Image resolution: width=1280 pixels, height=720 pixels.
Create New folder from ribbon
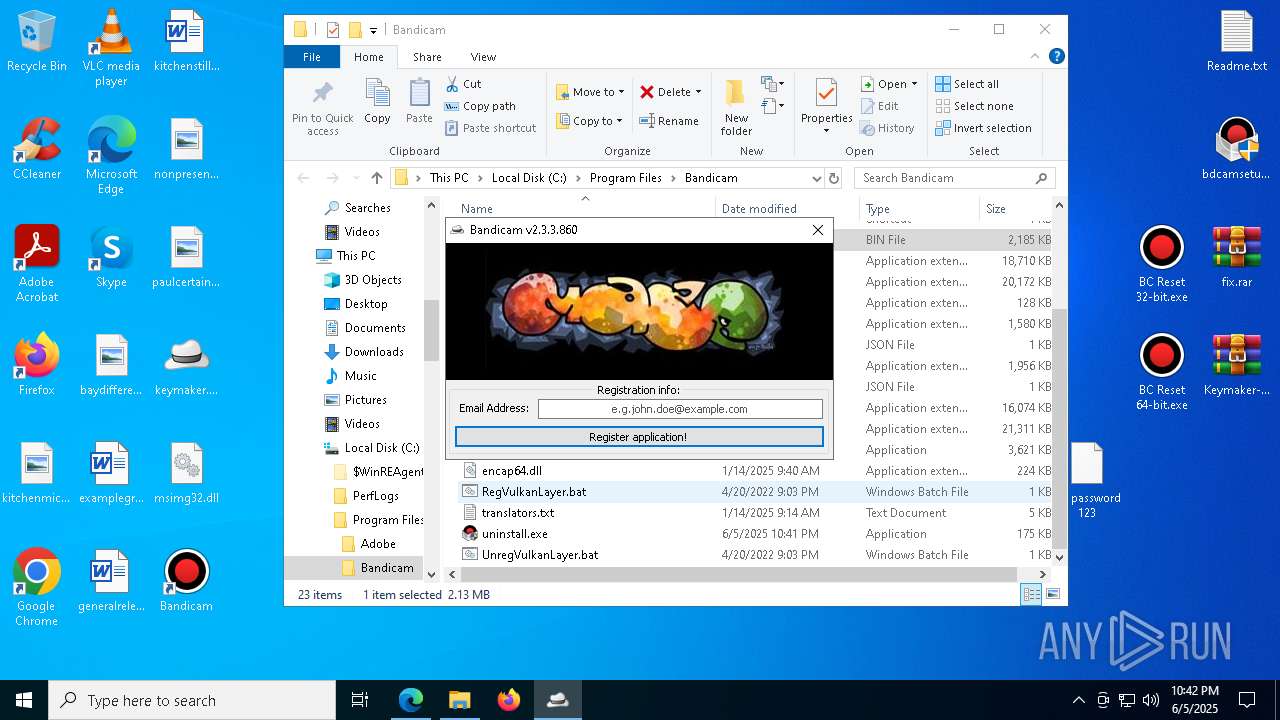click(736, 108)
